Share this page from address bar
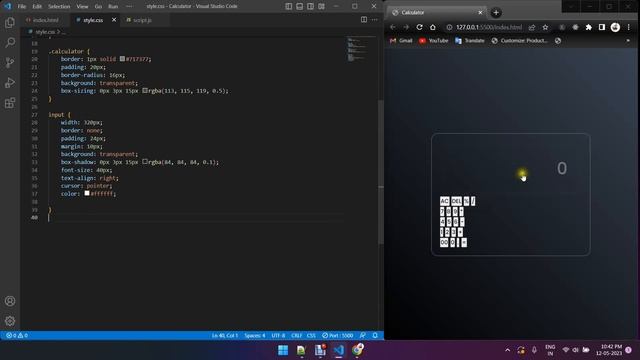 click(532, 27)
